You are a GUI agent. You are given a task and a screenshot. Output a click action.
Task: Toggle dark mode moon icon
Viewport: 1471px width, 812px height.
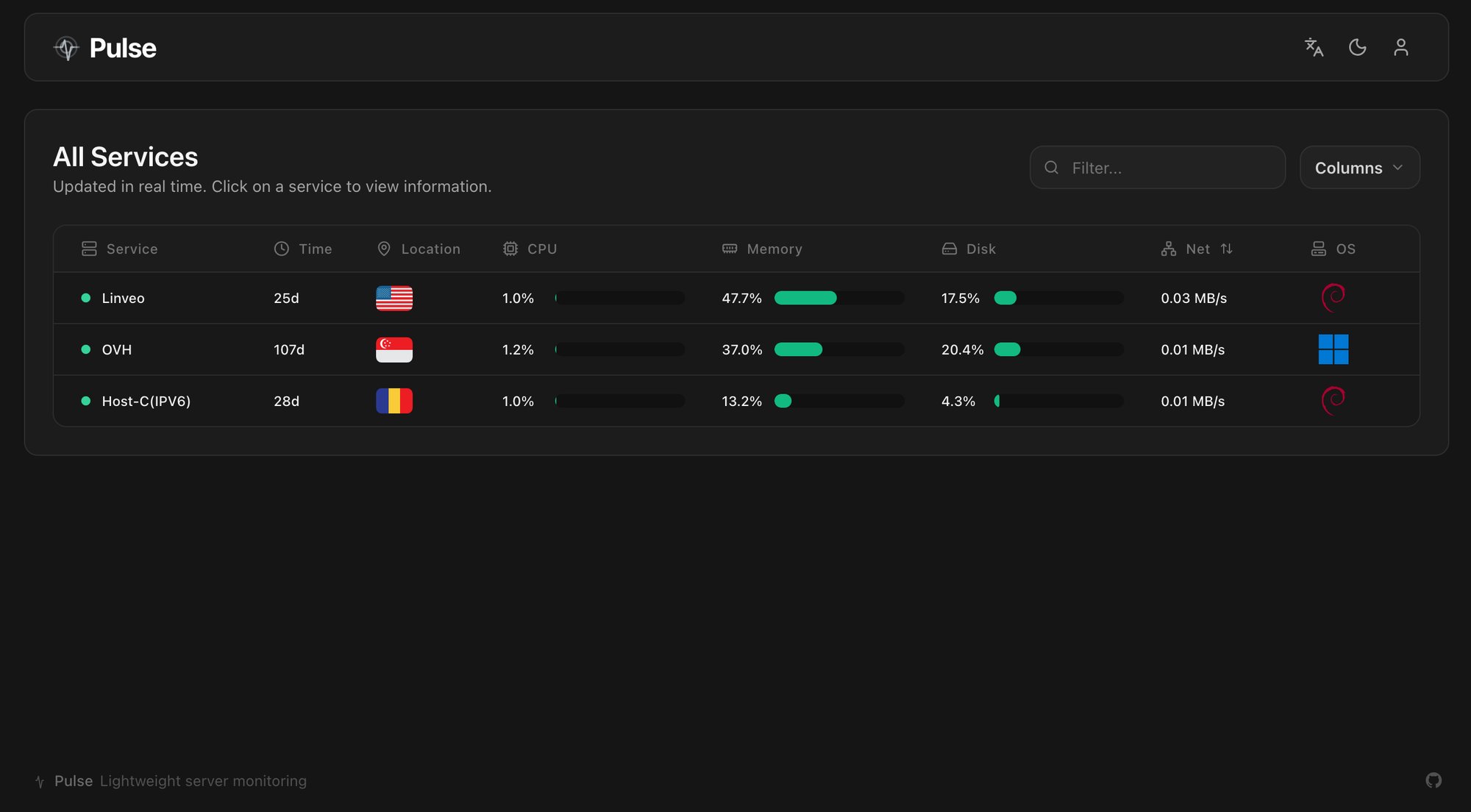tap(1357, 47)
